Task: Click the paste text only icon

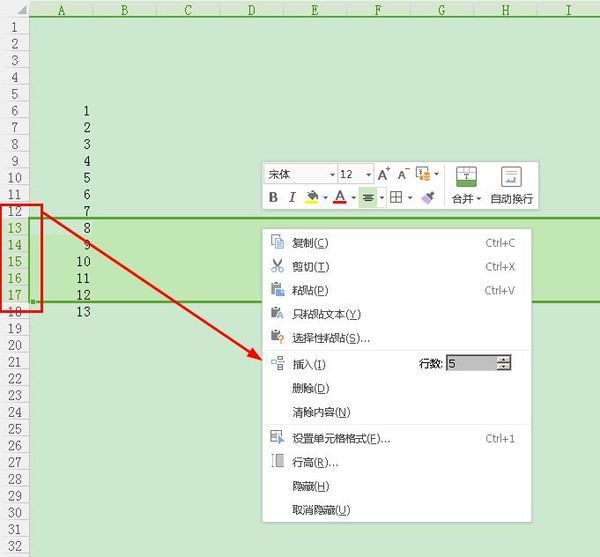Action: [277, 313]
